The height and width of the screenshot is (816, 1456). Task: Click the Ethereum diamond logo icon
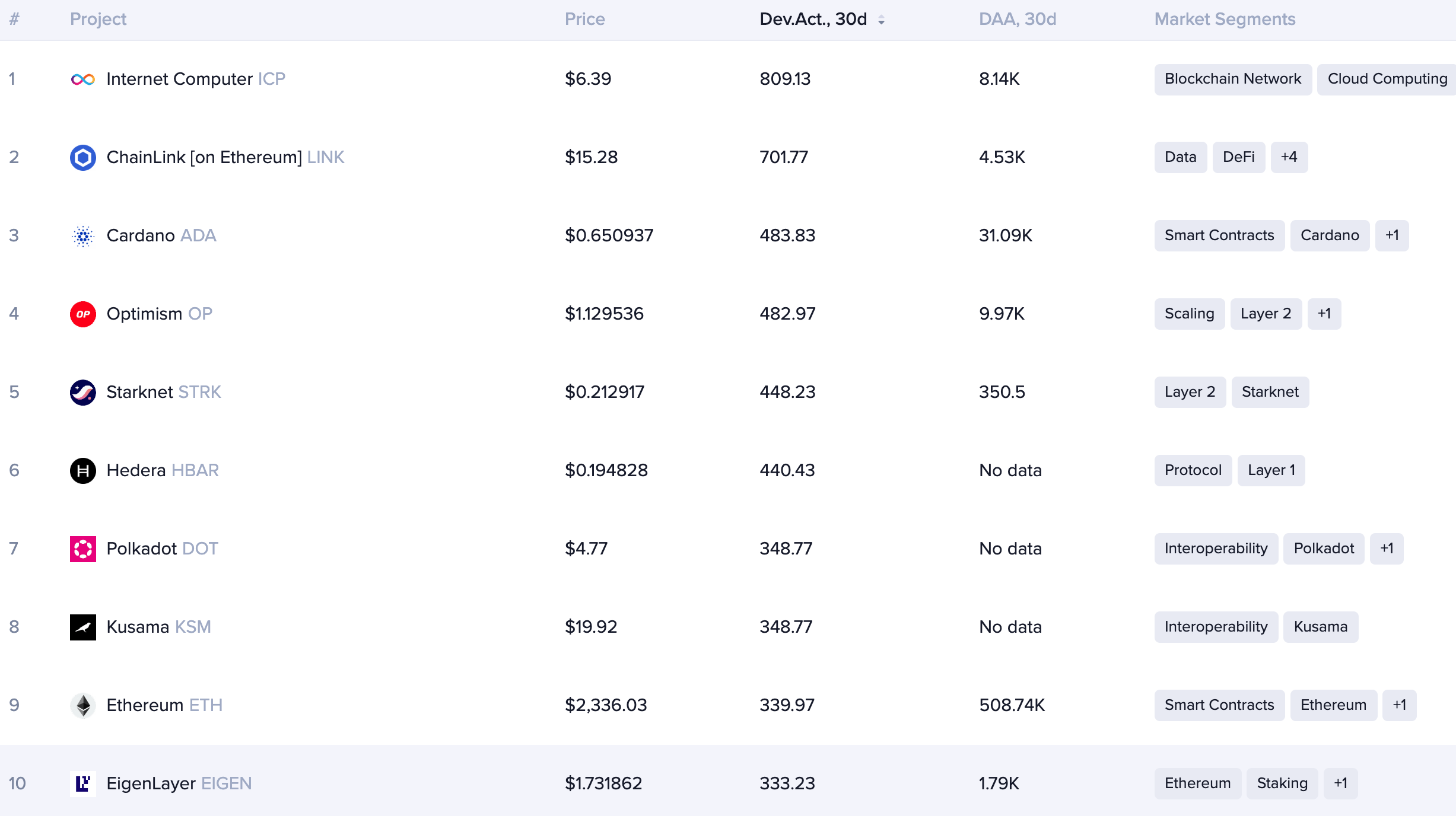click(x=83, y=706)
